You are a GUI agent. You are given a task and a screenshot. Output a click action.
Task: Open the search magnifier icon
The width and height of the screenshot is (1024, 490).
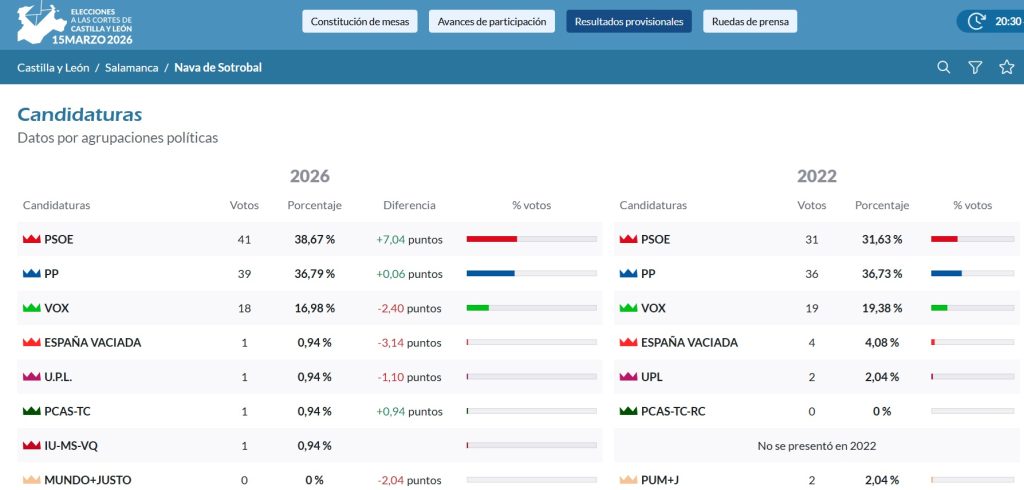tap(943, 67)
